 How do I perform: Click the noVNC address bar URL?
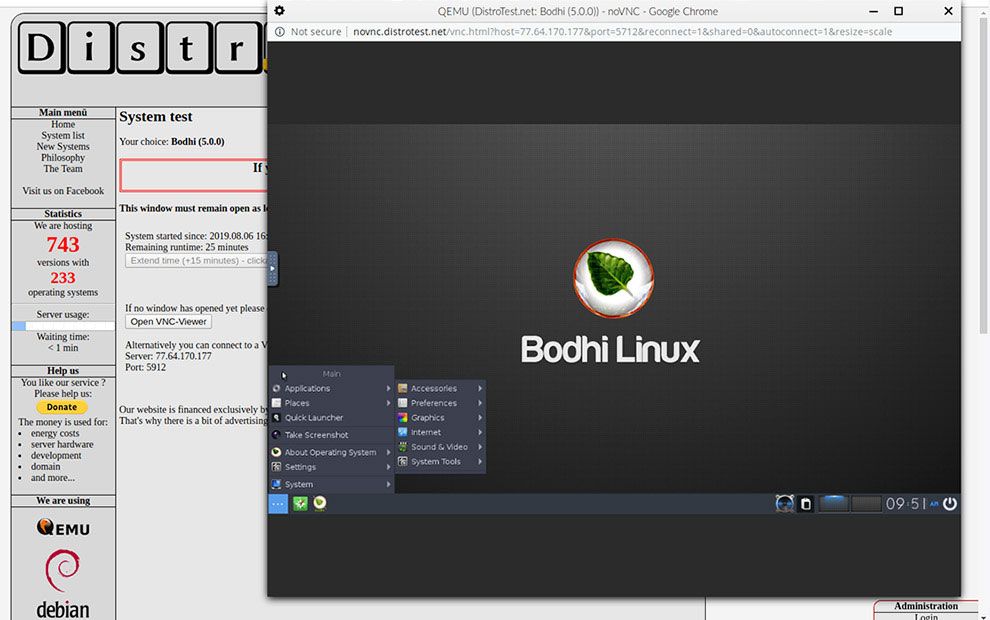click(x=622, y=32)
